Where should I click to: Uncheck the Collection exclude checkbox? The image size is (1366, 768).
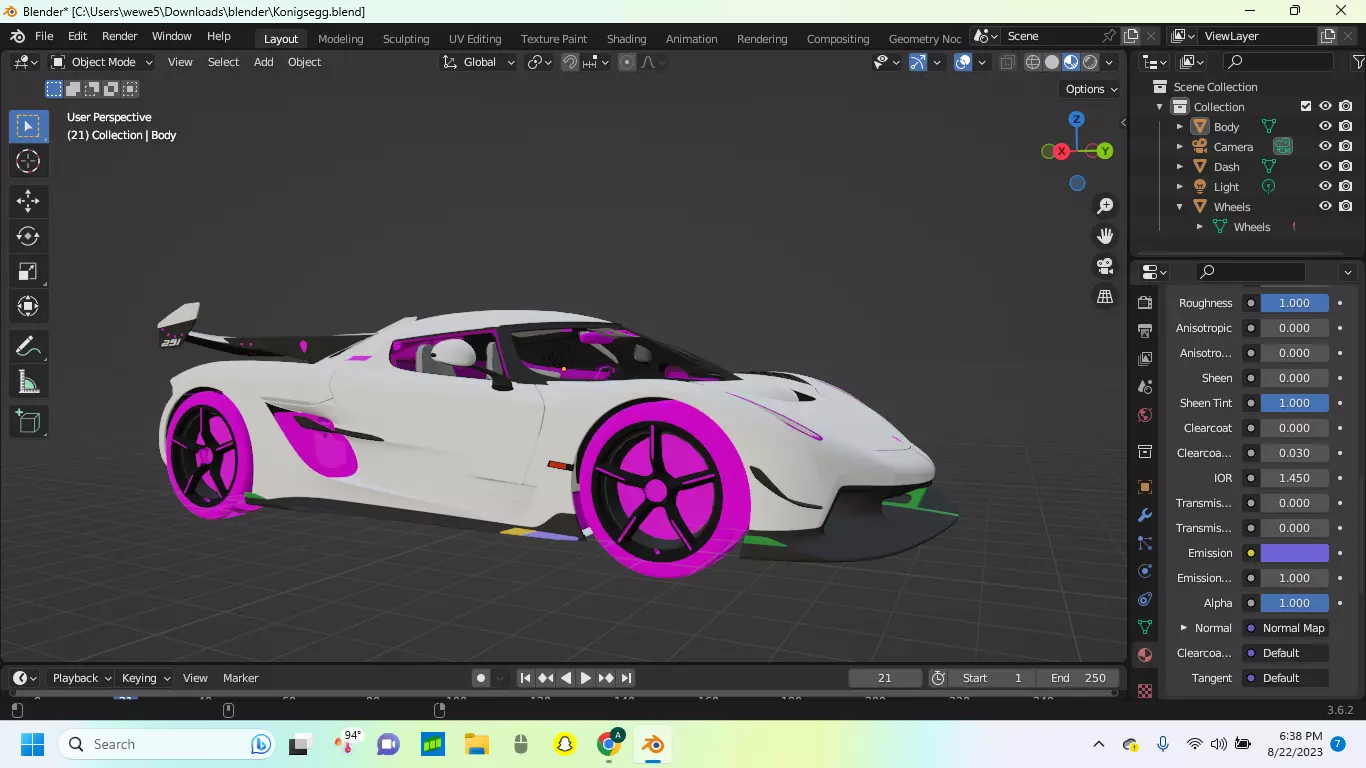click(x=1305, y=106)
